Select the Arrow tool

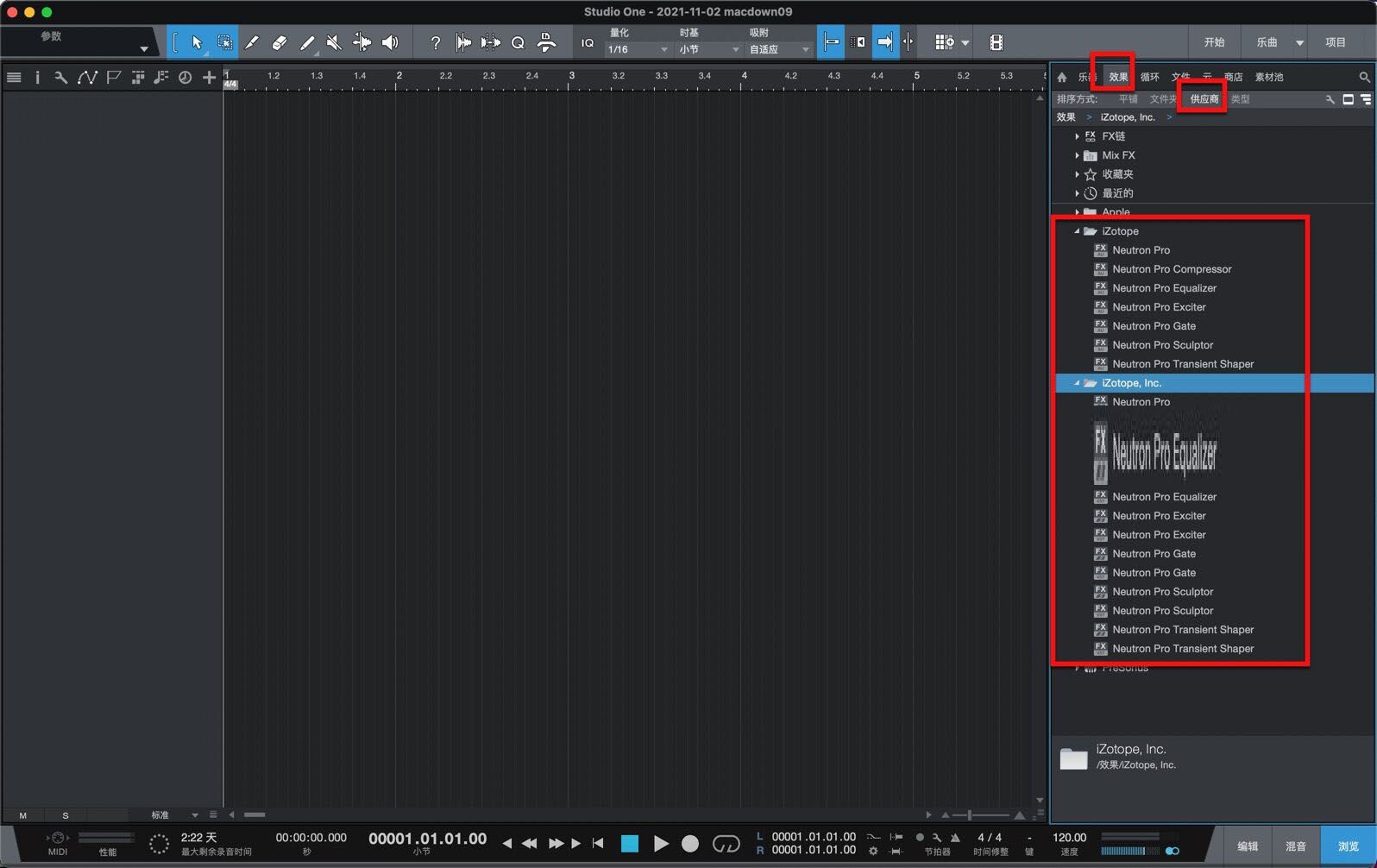point(197,42)
